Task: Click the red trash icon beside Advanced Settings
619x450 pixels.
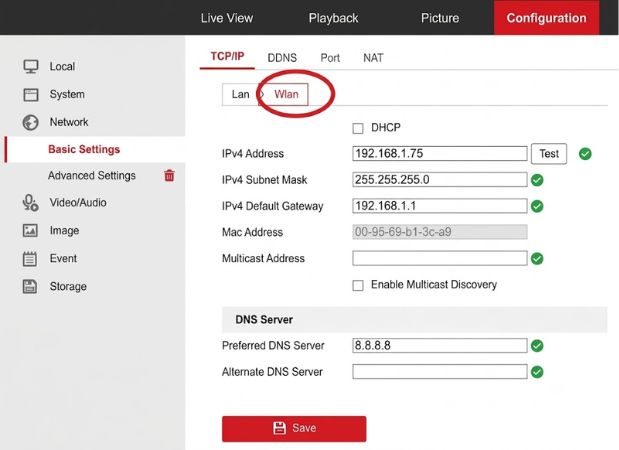Action: pyautogui.click(x=169, y=175)
